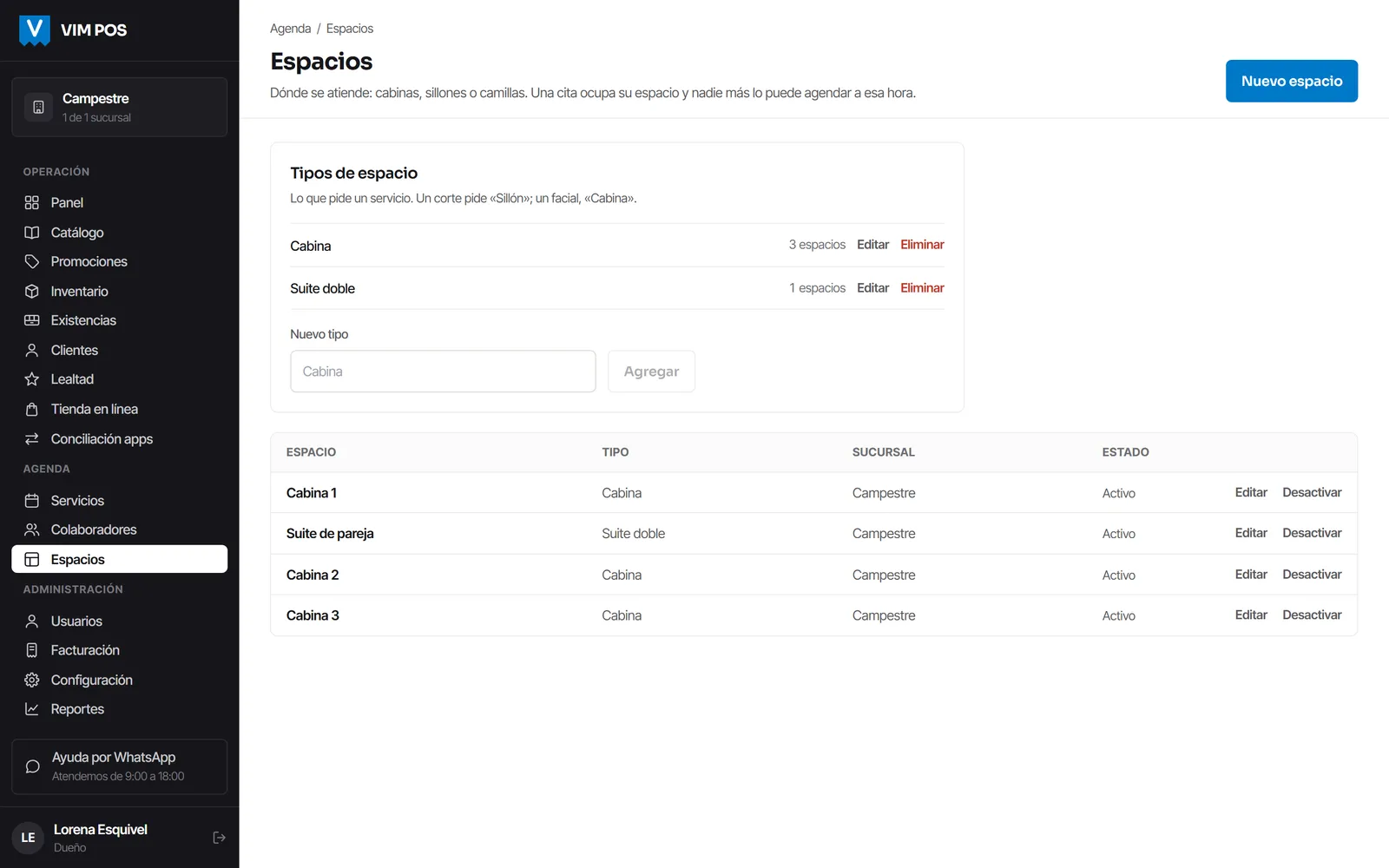
Task: Click the Colaboradores people icon
Action: tap(32, 529)
